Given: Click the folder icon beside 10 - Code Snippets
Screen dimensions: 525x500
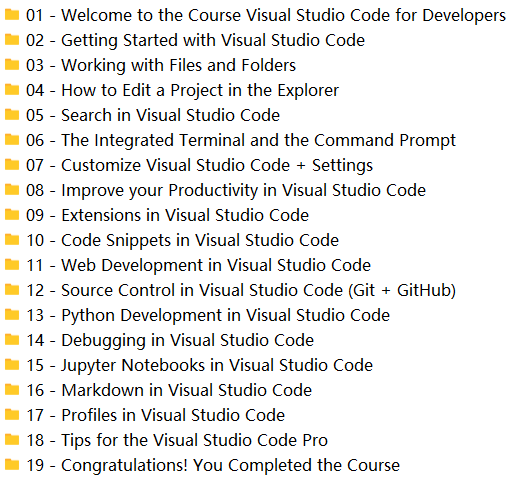Looking at the screenshot, I should coord(12,240).
